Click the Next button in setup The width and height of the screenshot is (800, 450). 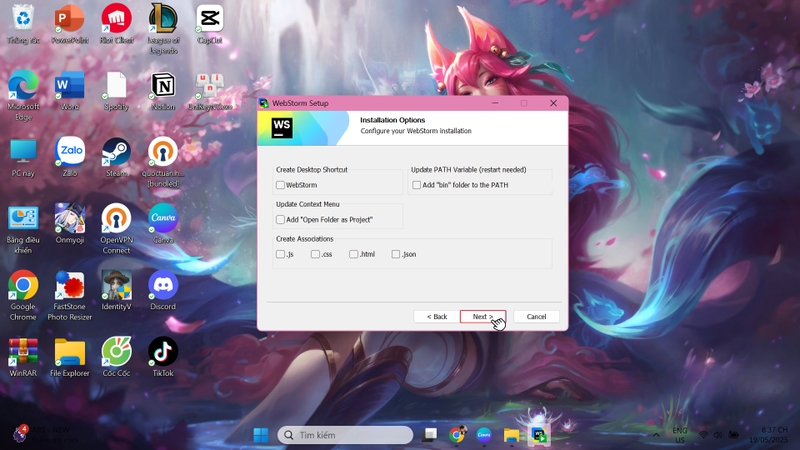(x=483, y=316)
